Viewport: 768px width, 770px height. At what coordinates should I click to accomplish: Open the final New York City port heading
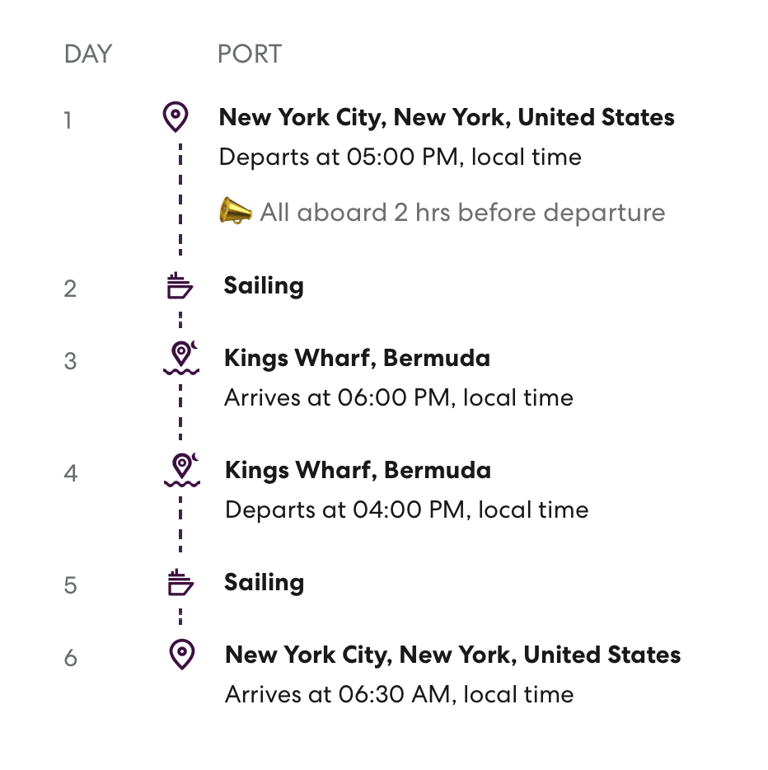(453, 655)
